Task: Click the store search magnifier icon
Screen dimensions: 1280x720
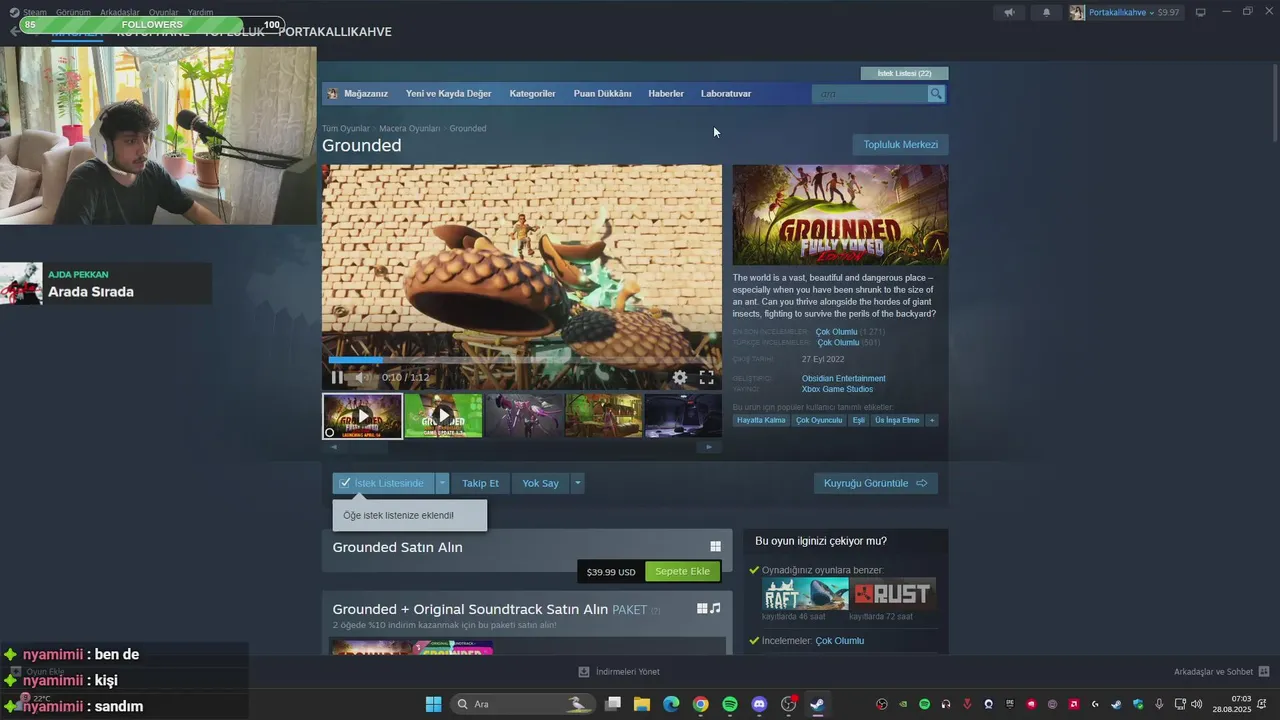Action: [x=936, y=94]
